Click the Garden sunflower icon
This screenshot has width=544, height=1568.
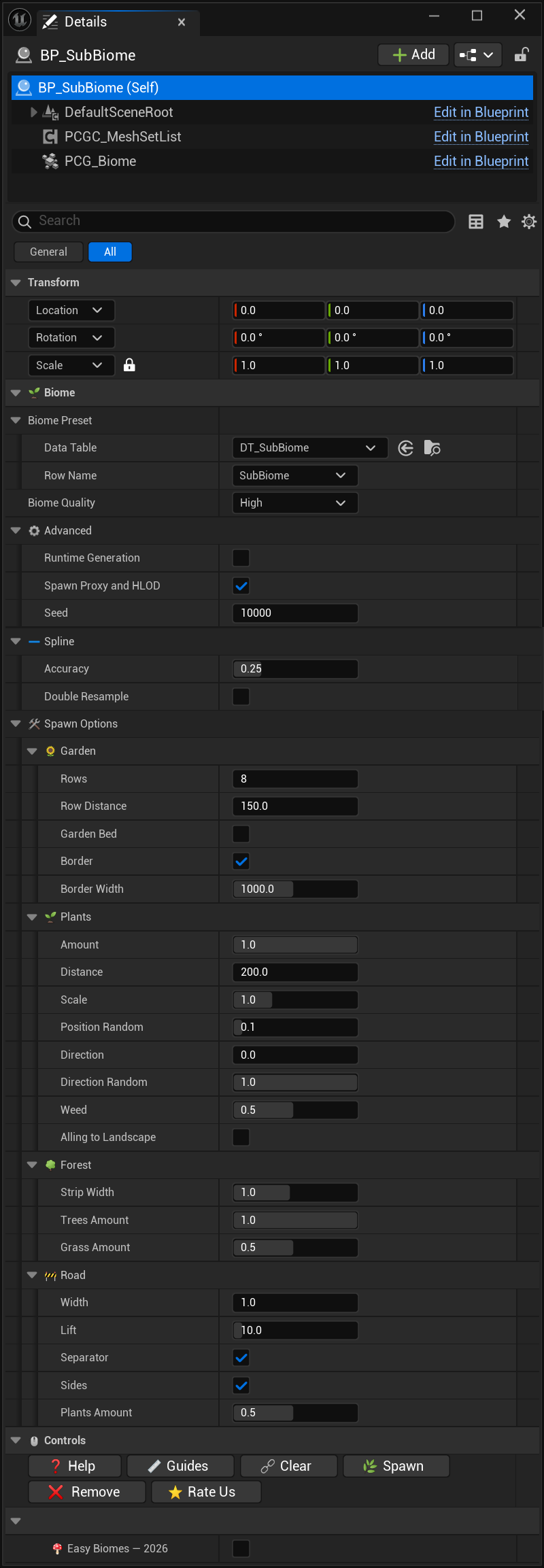[50, 751]
